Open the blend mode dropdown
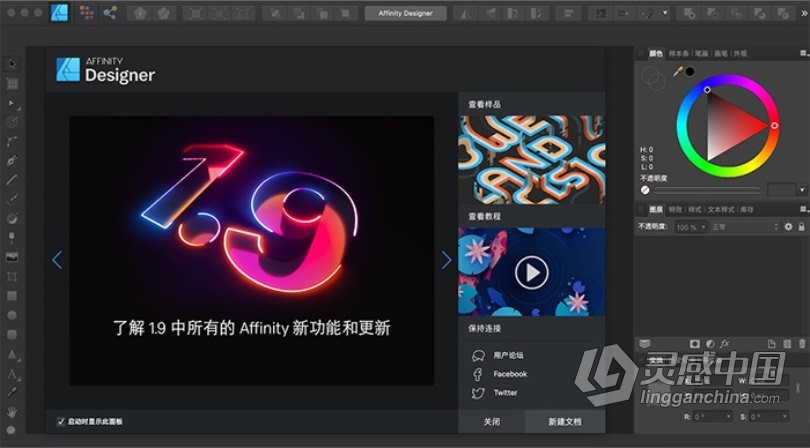Screen dimensions: 810x448 point(744,227)
